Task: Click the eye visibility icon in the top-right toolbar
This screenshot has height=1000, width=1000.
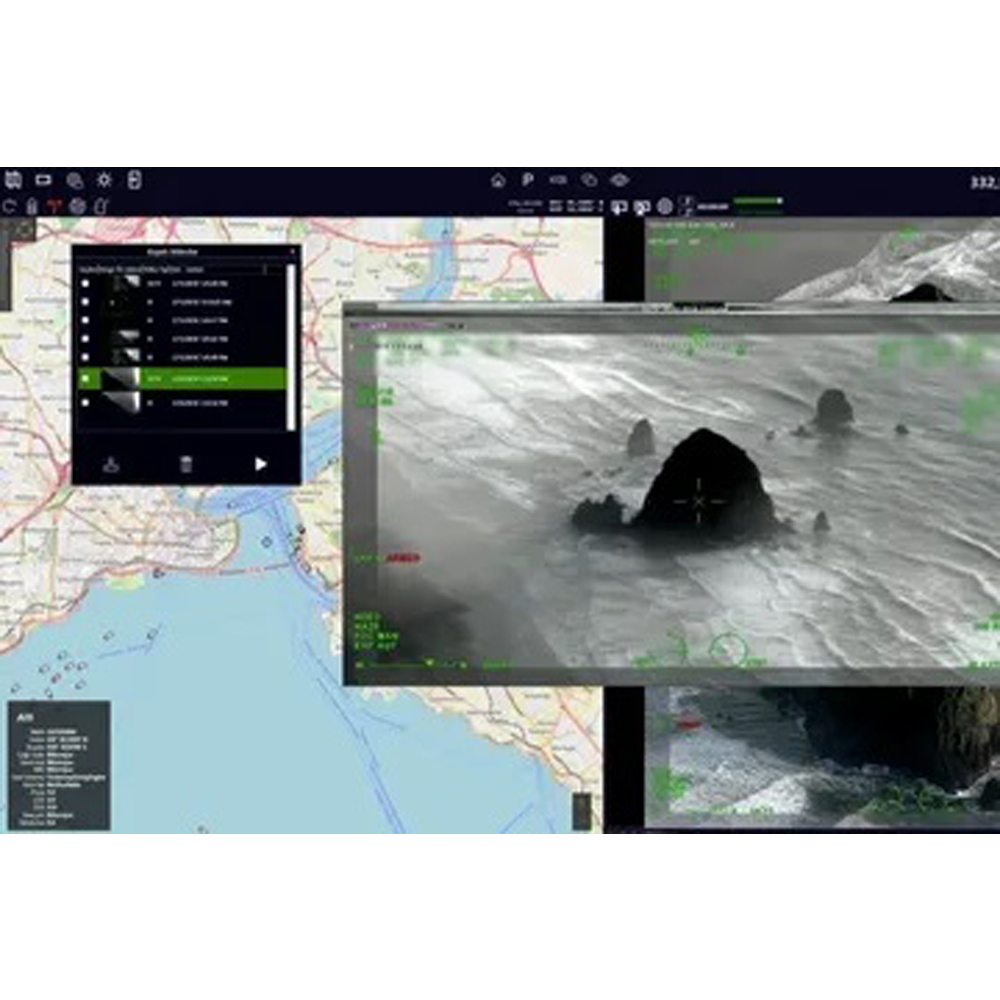Action: pyautogui.click(x=619, y=180)
